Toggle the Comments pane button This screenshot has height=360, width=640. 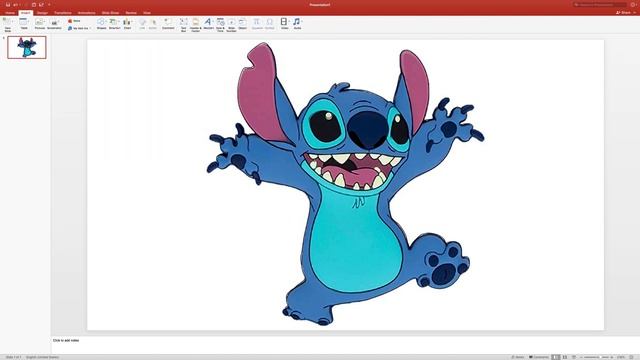[x=539, y=357]
